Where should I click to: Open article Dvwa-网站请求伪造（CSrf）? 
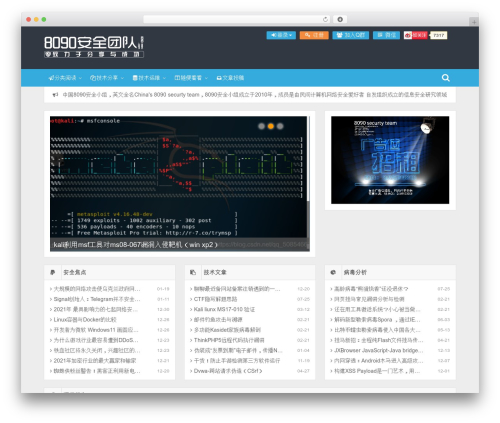coord(228,371)
